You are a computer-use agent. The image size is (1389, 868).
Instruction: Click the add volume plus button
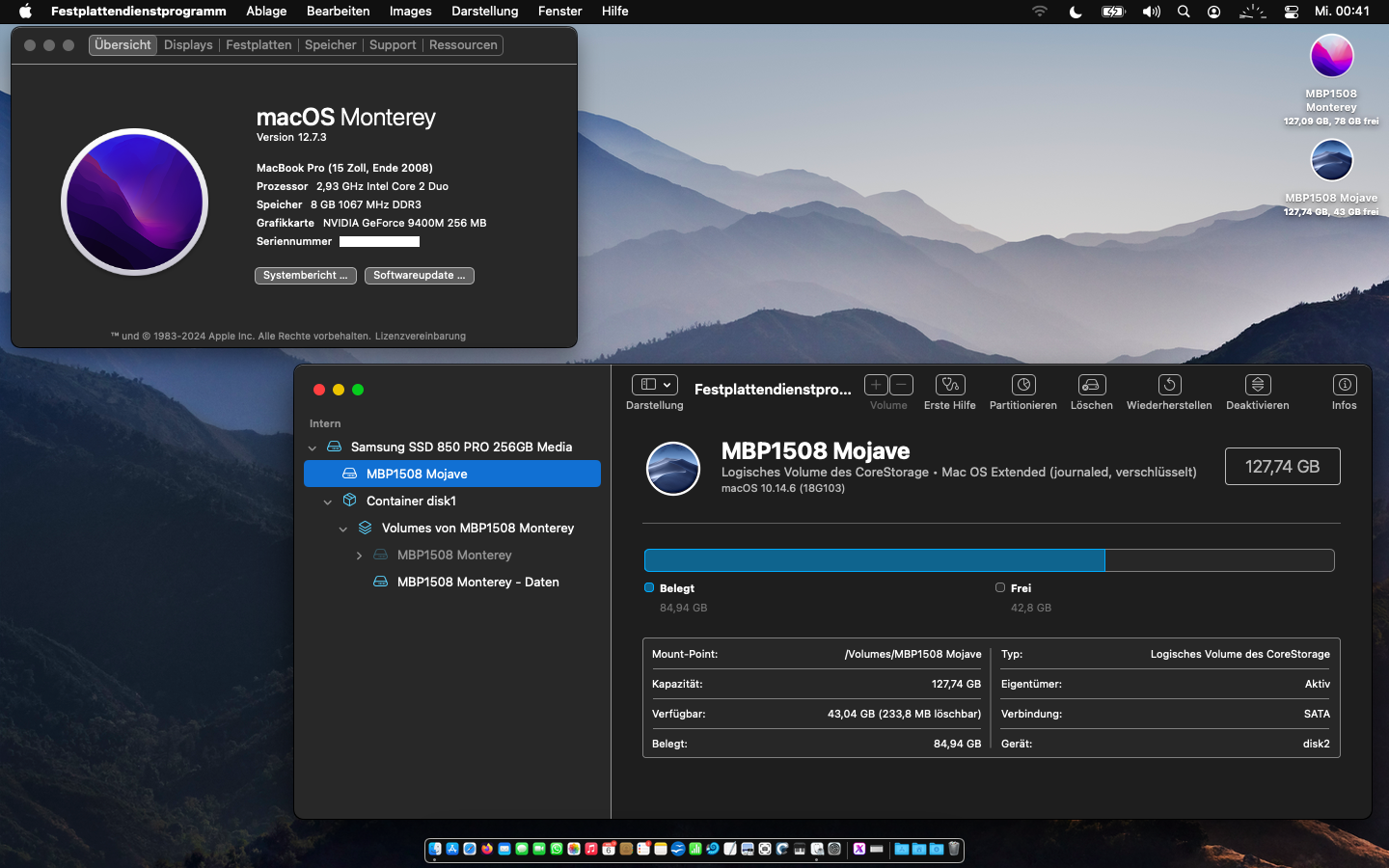pyautogui.click(x=876, y=385)
